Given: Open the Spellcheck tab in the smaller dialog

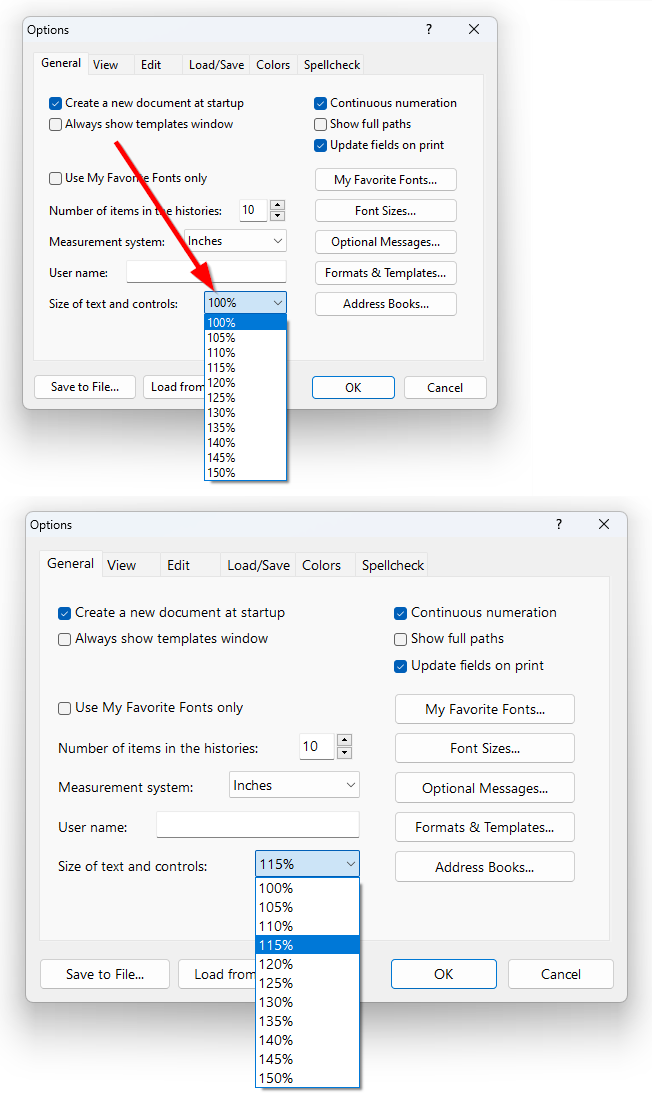Looking at the screenshot, I should 332,65.
